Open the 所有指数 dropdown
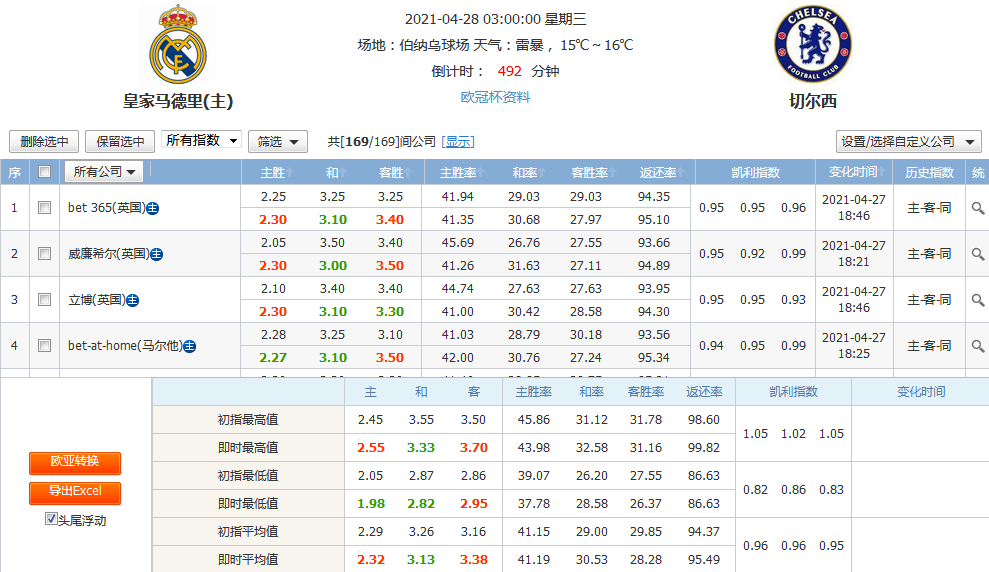Screen dimensions: 989x572 pos(202,140)
